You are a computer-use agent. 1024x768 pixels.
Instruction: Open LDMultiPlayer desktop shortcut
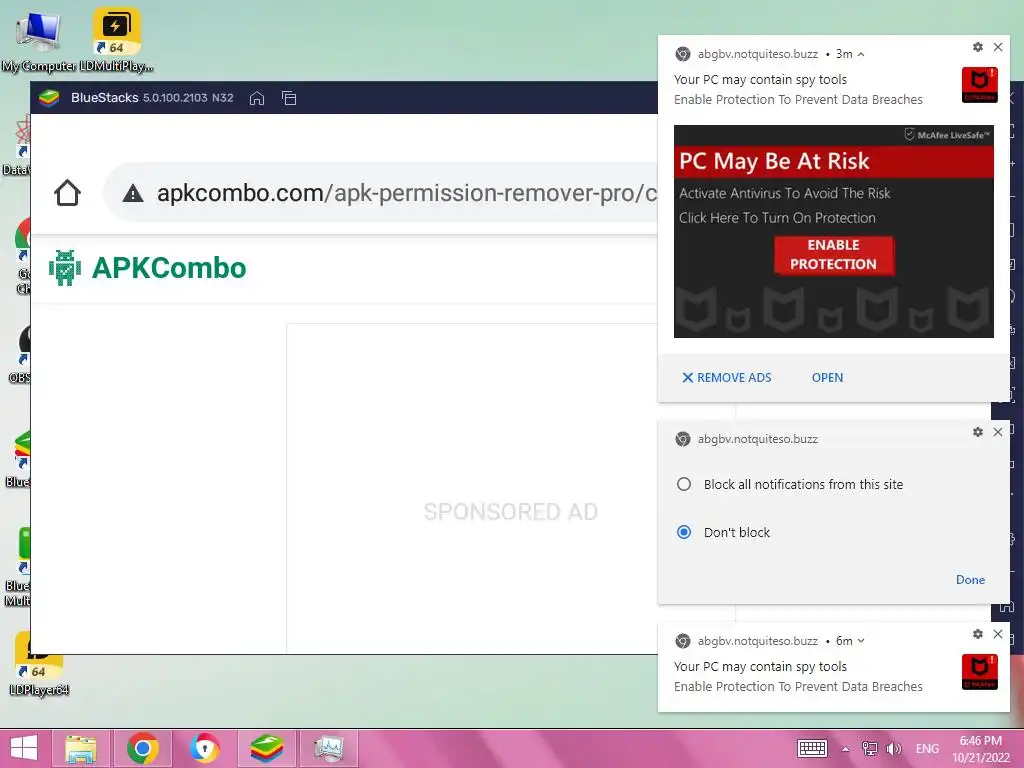click(x=116, y=39)
